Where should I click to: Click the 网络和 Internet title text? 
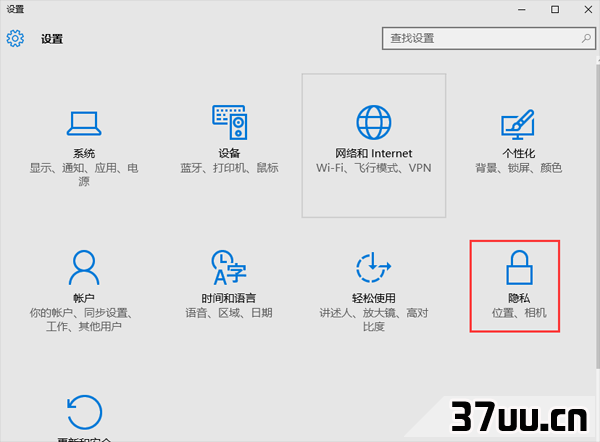pos(373,153)
